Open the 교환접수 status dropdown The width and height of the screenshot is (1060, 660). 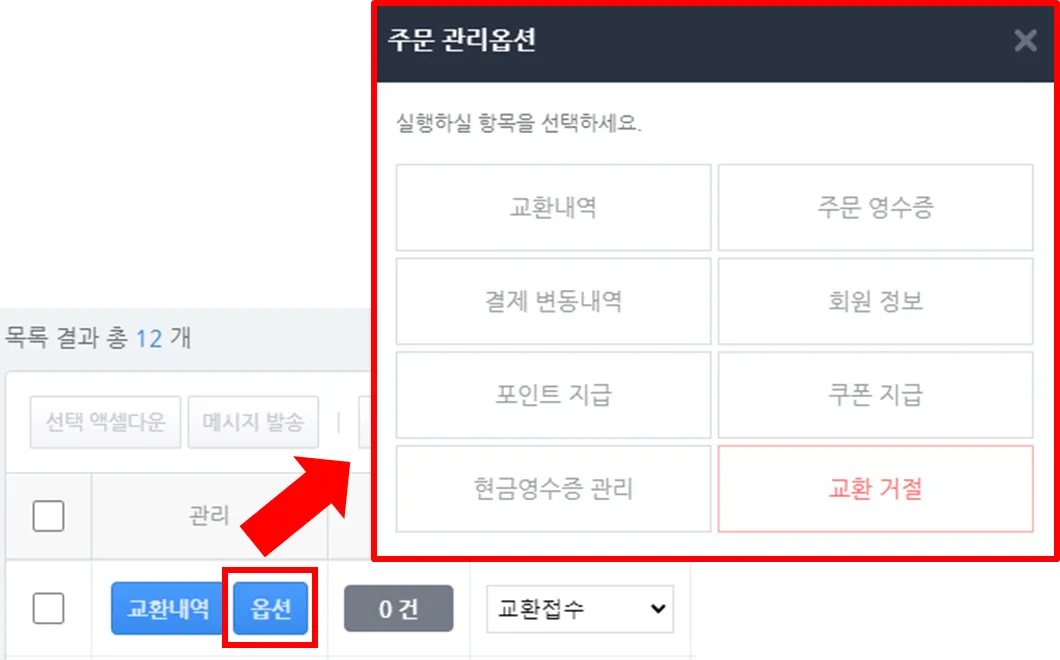580,609
